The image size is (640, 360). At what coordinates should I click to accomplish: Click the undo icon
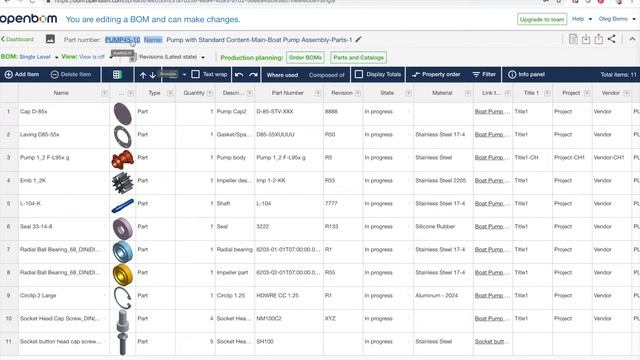click(x=239, y=75)
